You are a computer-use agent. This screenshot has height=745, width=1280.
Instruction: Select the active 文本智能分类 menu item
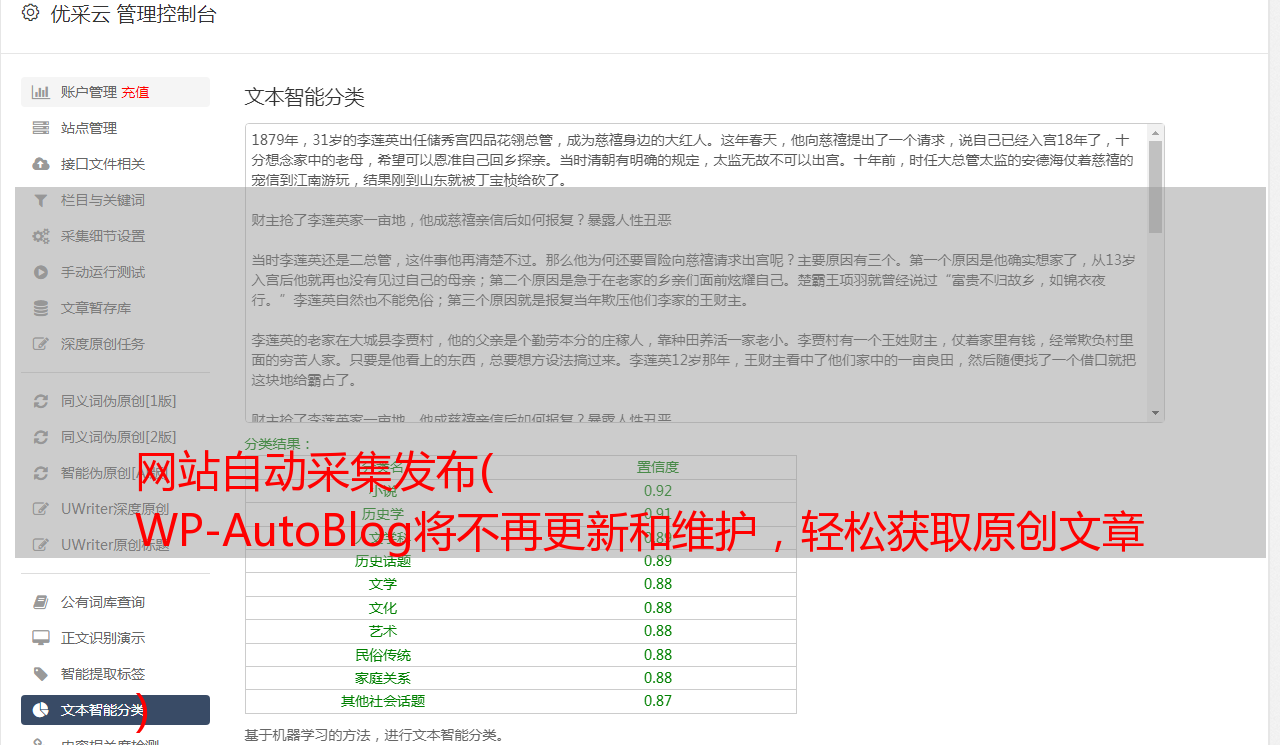(x=115, y=710)
